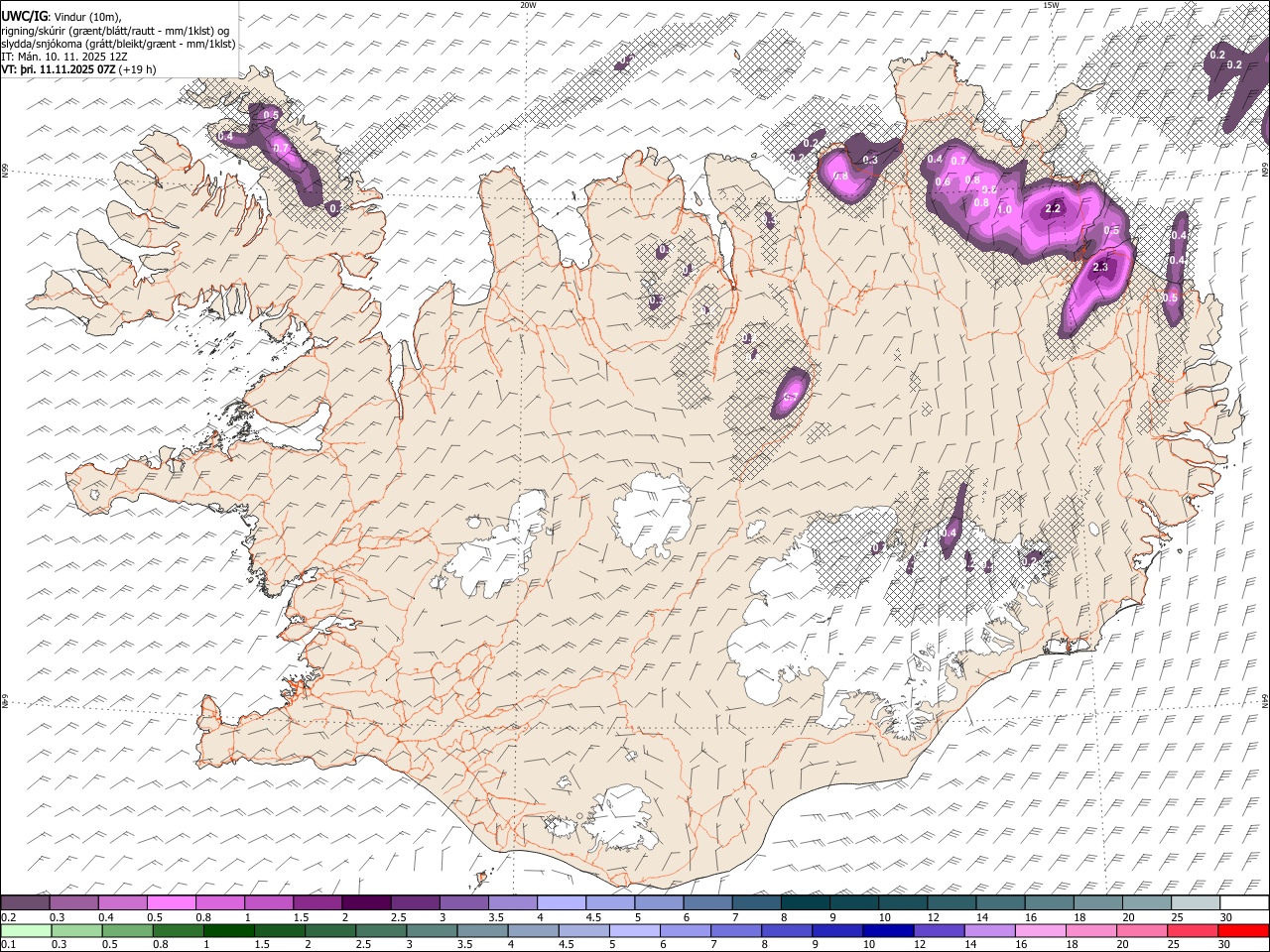Click the '2.3' precipitation value on the map
1270x952 pixels.
1099,268
